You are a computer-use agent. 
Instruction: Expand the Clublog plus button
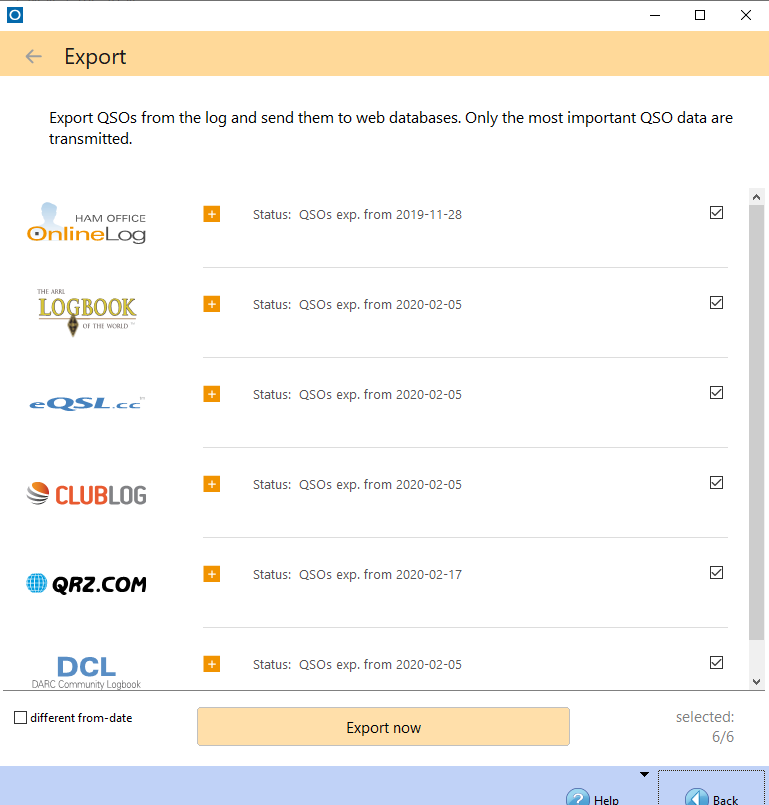(x=212, y=484)
